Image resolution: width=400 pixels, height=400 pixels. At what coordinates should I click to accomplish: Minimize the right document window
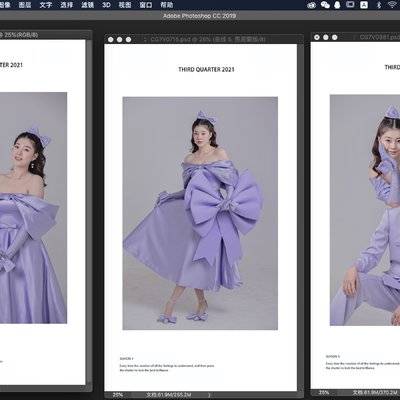click(326, 37)
